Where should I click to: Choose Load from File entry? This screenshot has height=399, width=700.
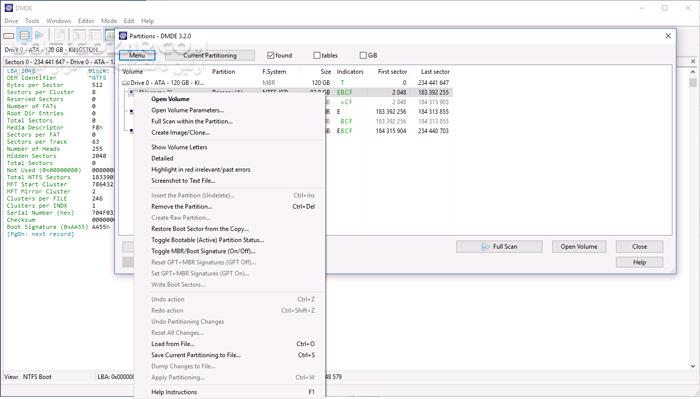(x=230, y=344)
